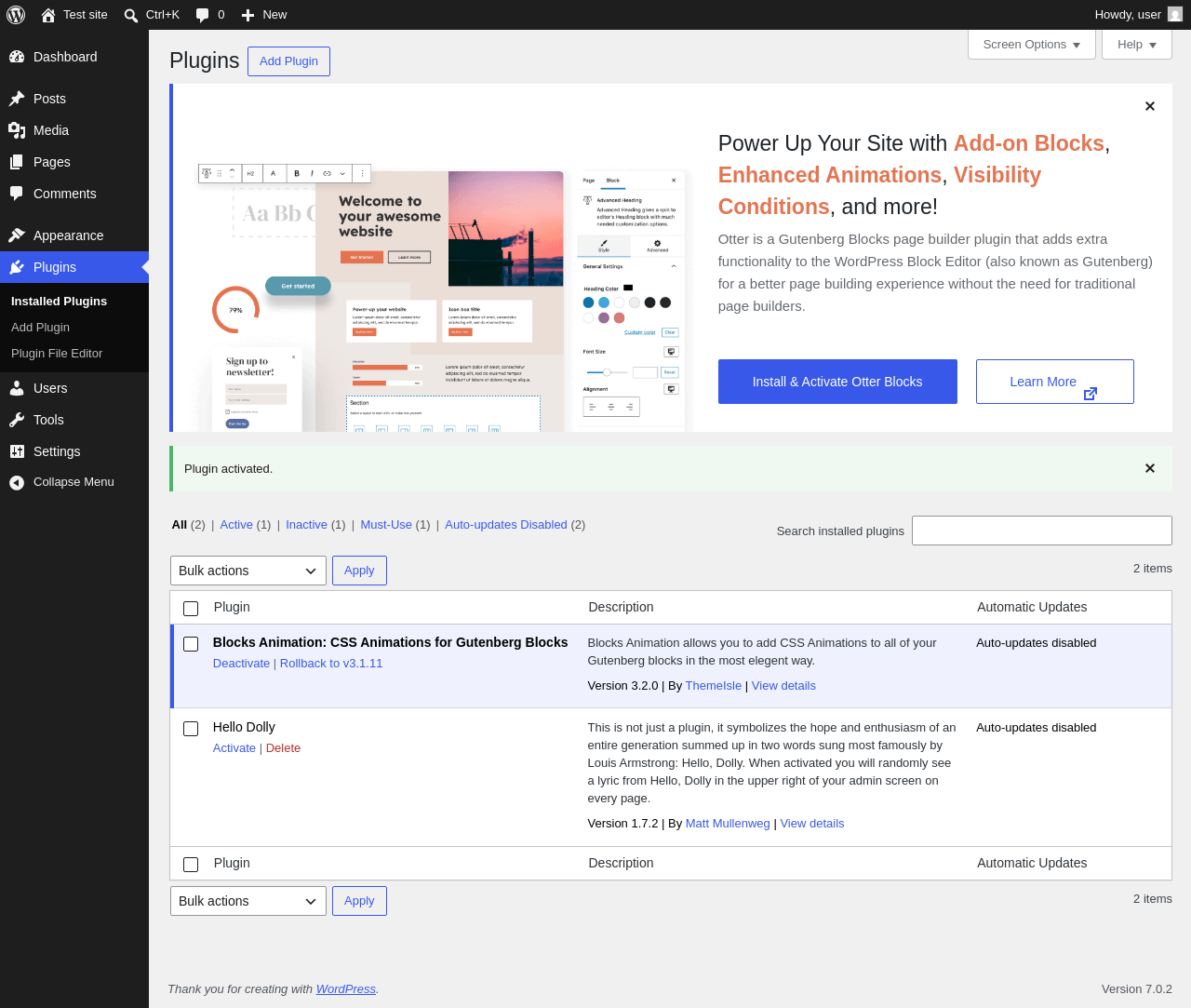Expand the Screen Options panel

click(x=1032, y=45)
